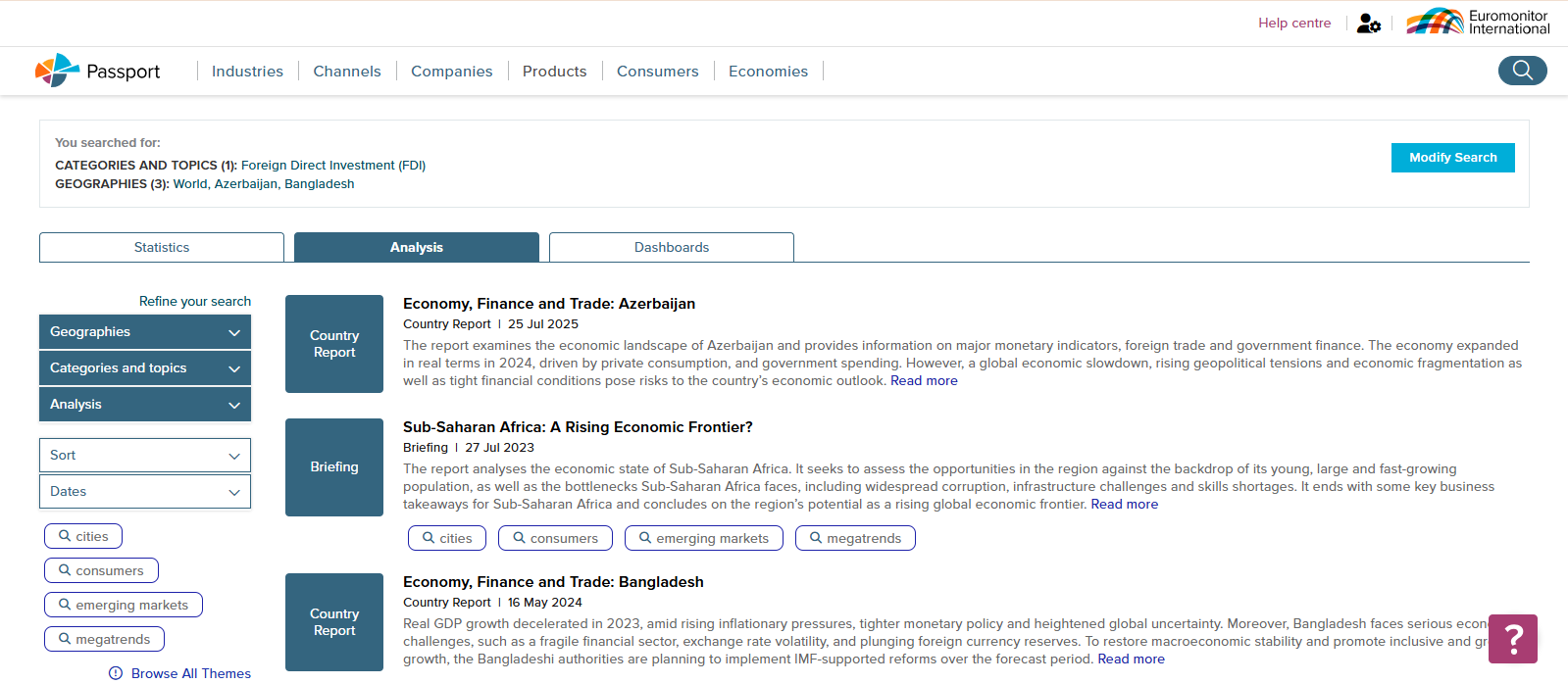This screenshot has width=1568, height=684.
Task: Open the purple question mark help widget
Action: click(x=1512, y=639)
